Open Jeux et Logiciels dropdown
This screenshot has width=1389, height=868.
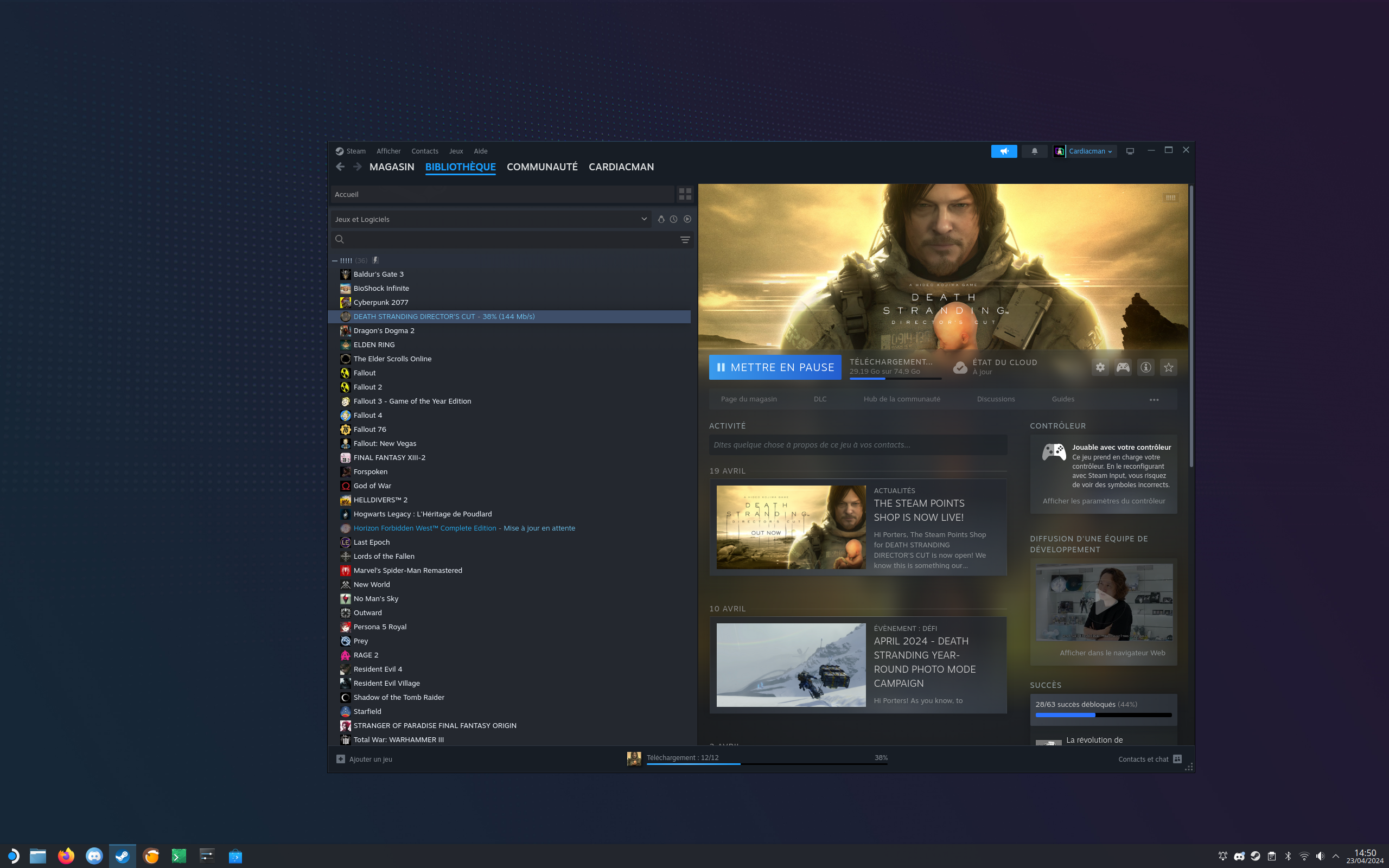(x=490, y=219)
